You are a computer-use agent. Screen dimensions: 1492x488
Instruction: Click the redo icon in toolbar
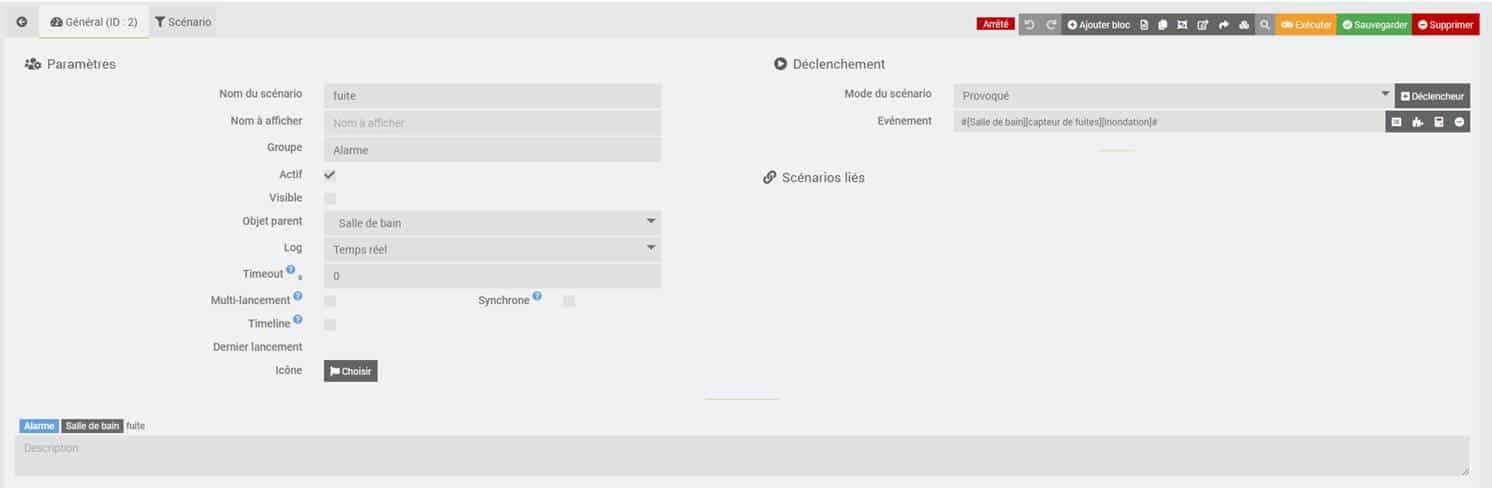[x=1050, y=24]
